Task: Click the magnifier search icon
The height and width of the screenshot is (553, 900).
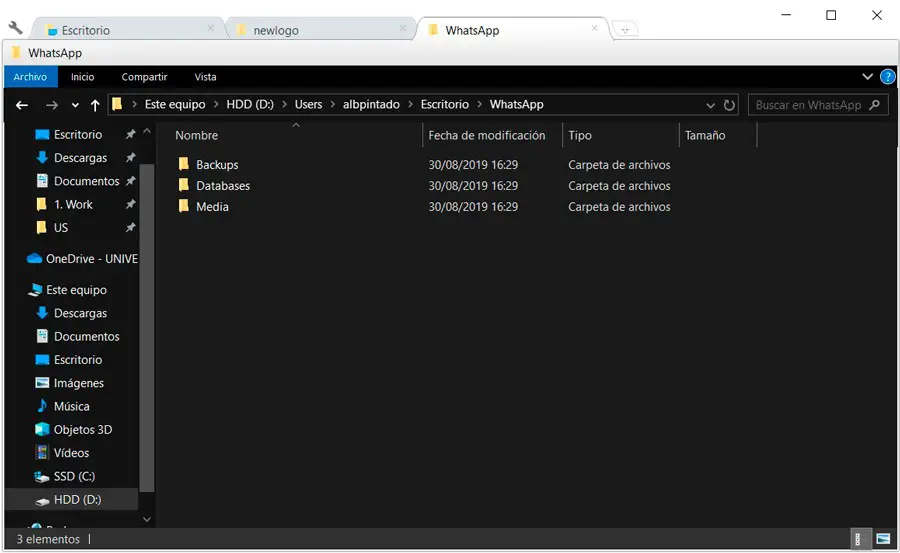Action: click(x=874, y=105)
